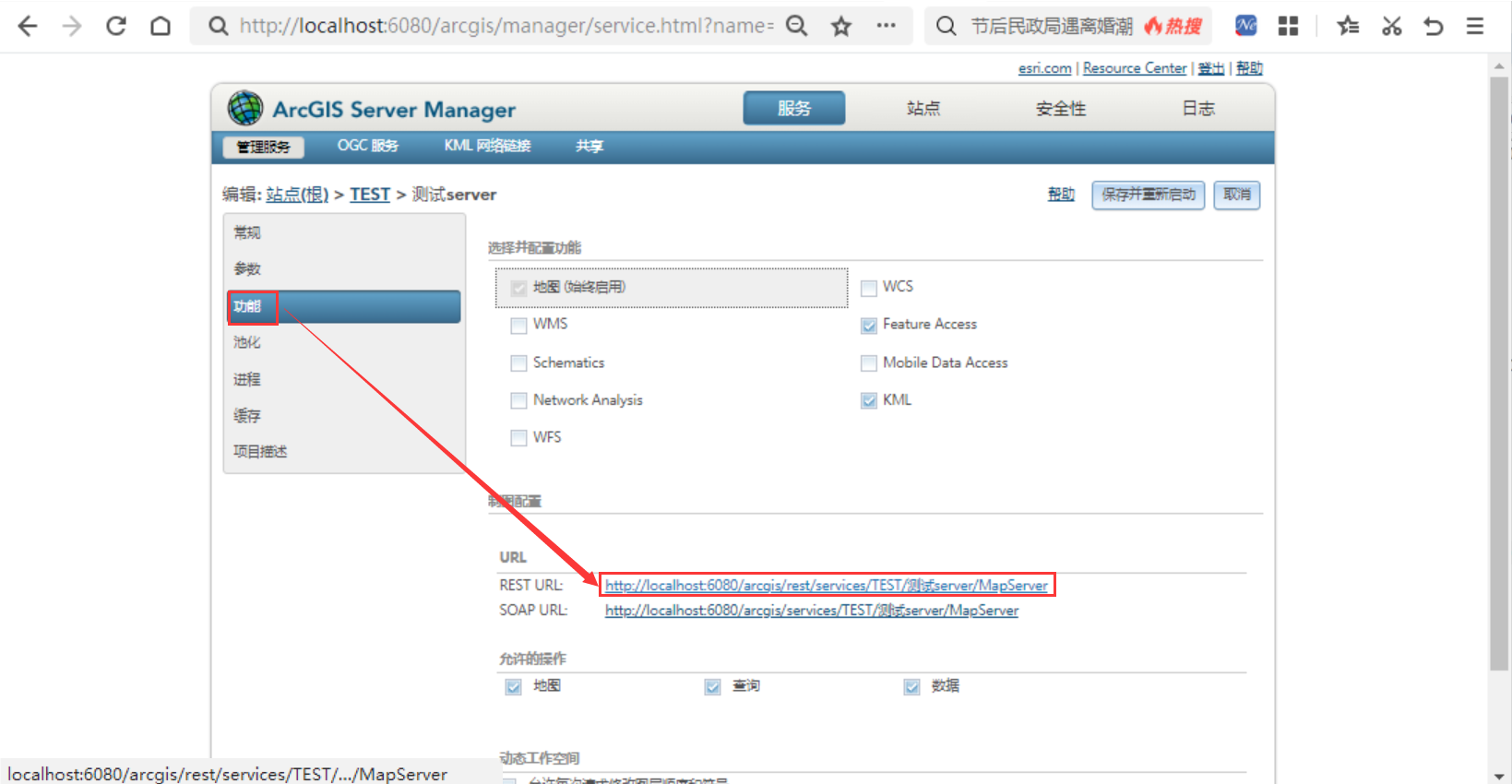This screenshot has width=1512, height=784.
Task: Select the KML 网络链接 sub-tab
Action: 487,146
